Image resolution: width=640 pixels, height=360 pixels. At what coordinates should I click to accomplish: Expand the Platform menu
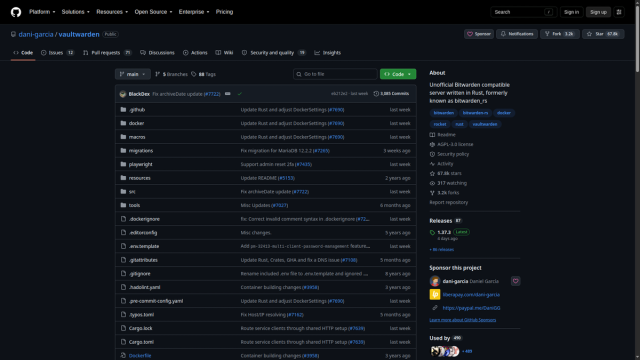42,12
